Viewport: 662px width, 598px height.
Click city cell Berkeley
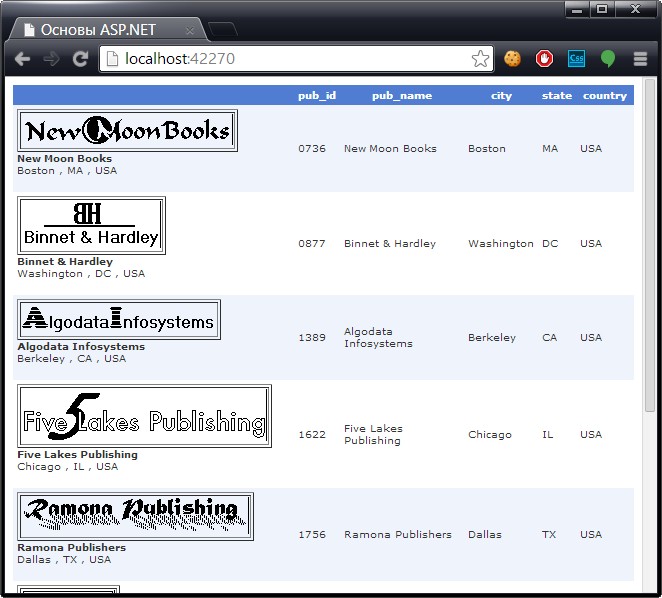492,337
